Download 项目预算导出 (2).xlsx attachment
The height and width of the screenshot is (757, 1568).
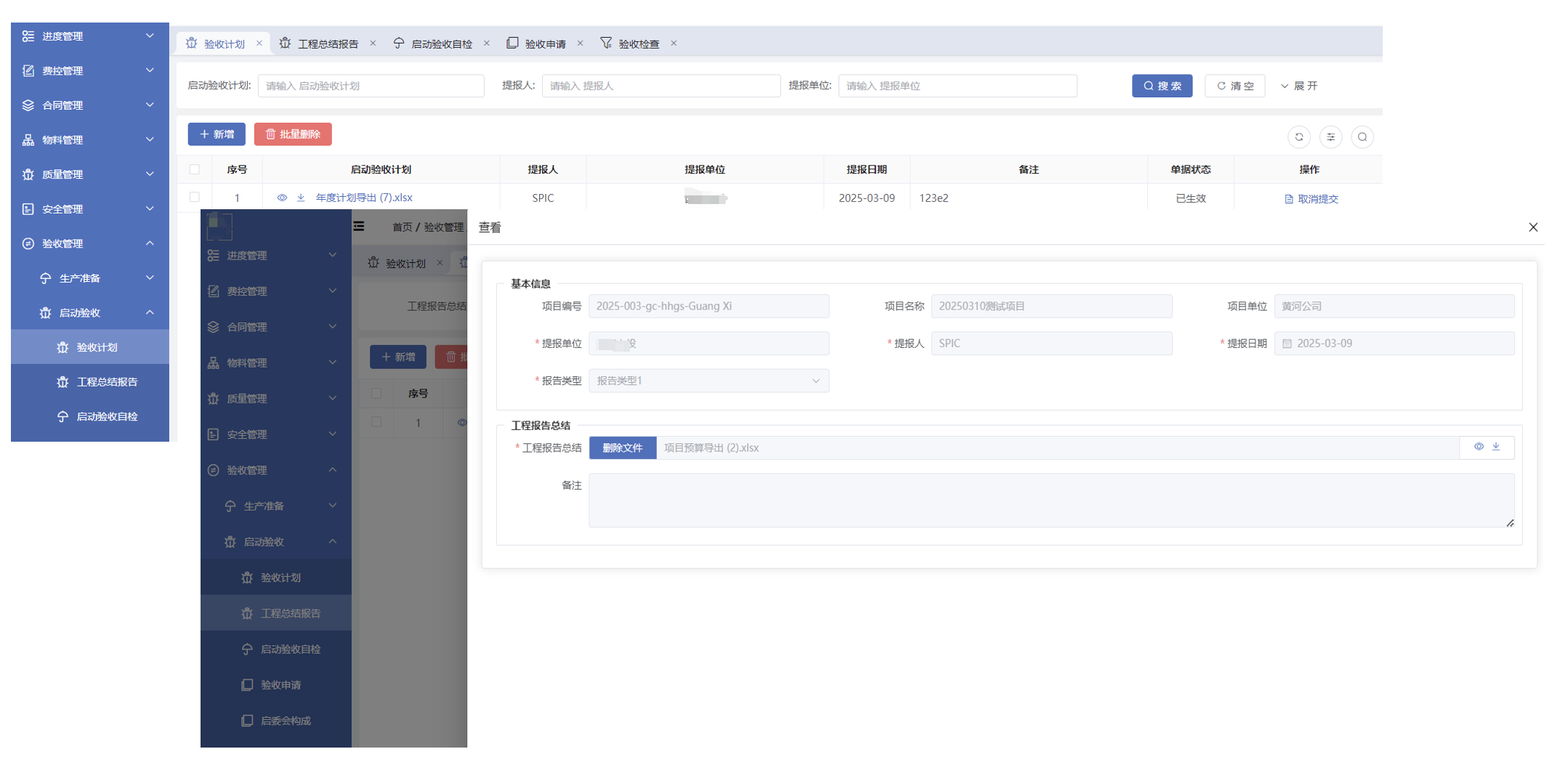click(1496, 447)
